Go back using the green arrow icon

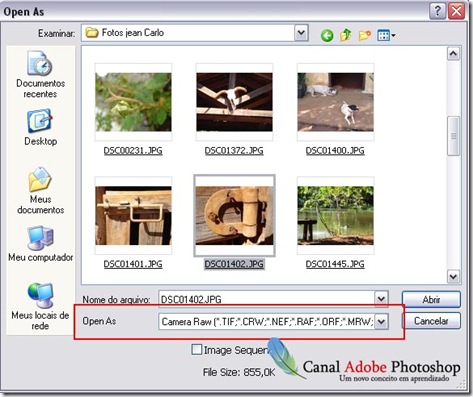coord(327,35)
